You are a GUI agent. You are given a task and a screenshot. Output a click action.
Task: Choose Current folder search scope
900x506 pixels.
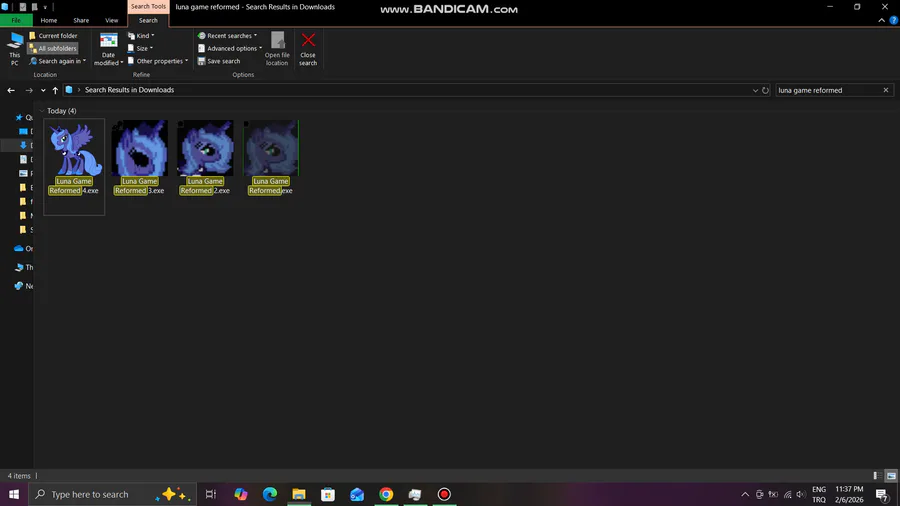[x=53, y=36]
